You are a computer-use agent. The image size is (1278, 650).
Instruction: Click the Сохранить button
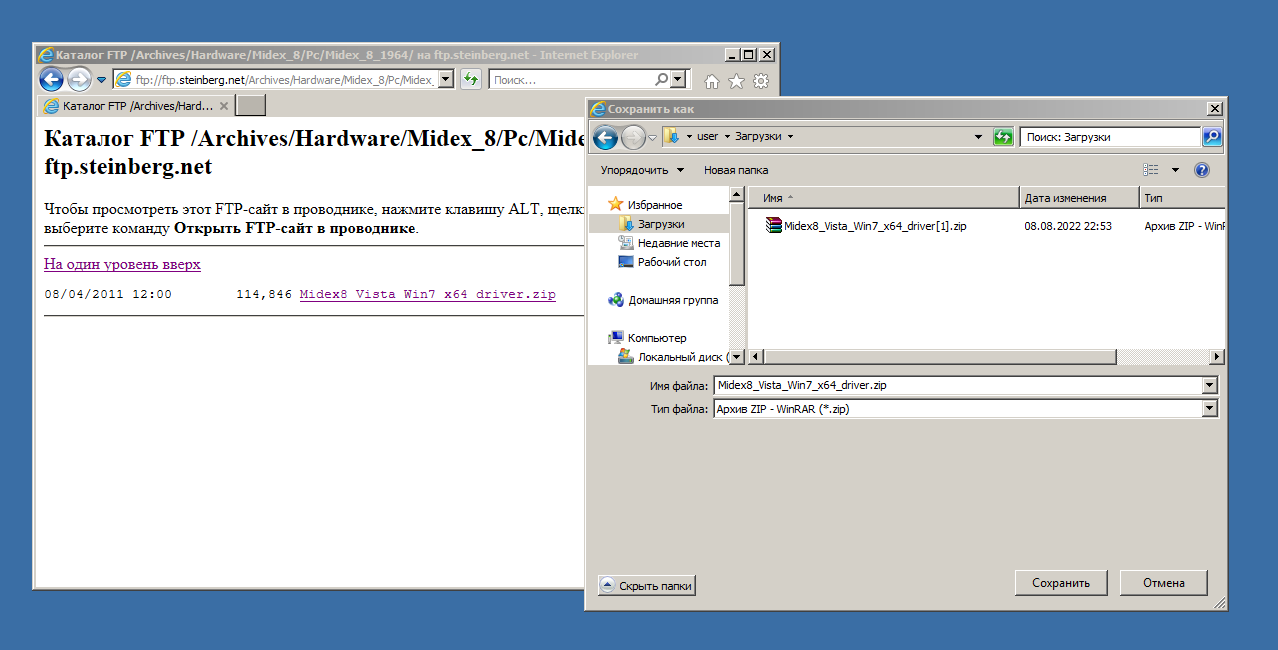pos(1060,583)
